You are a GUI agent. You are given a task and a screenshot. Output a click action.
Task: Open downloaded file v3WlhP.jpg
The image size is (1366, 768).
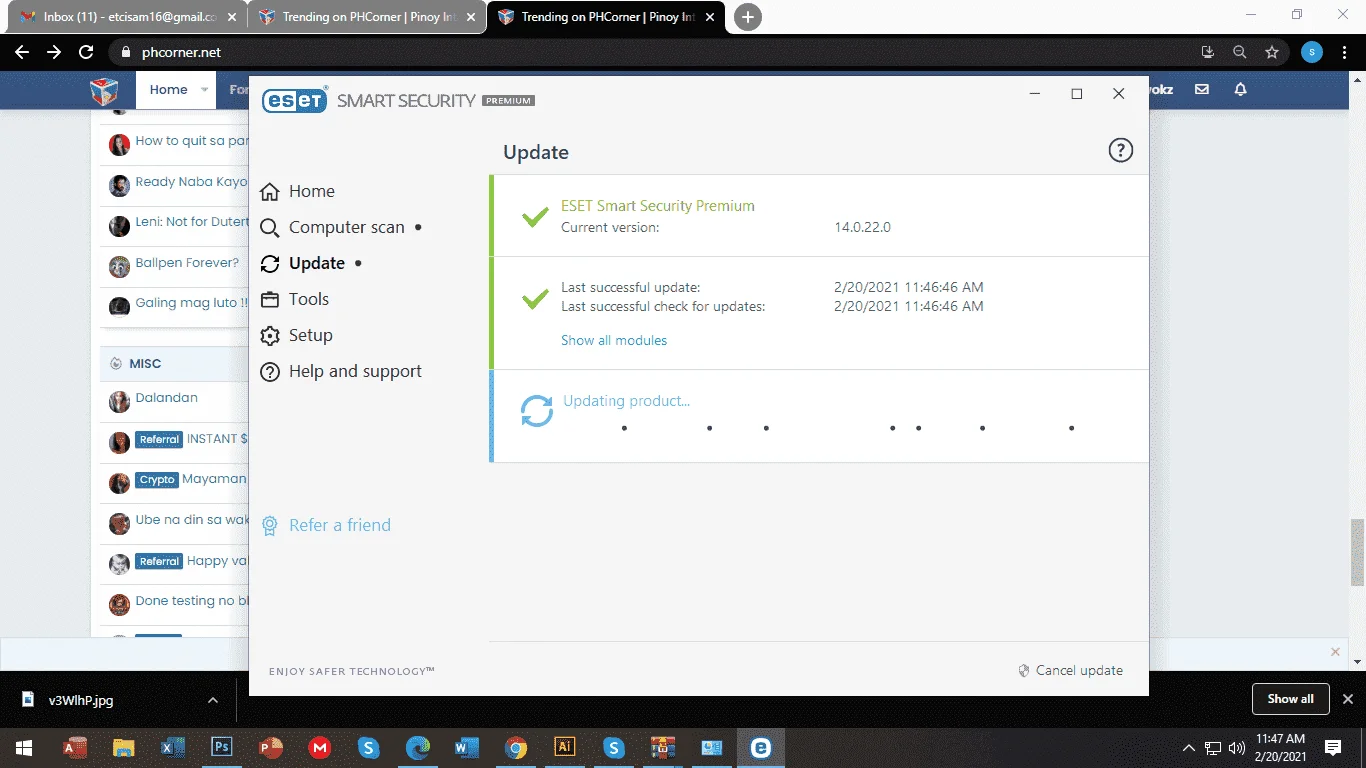80,700
